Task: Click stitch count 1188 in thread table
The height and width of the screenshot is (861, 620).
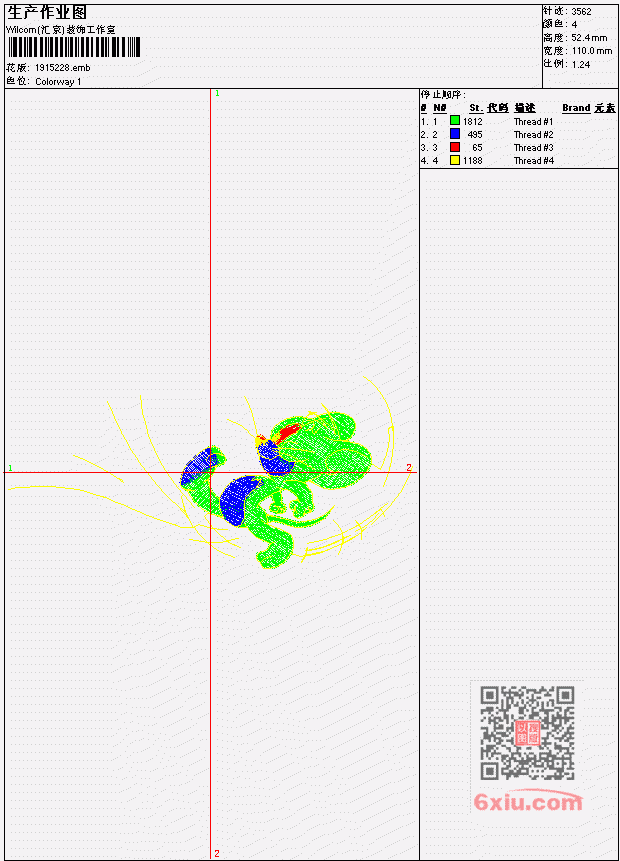Action: tap(472, 161)
